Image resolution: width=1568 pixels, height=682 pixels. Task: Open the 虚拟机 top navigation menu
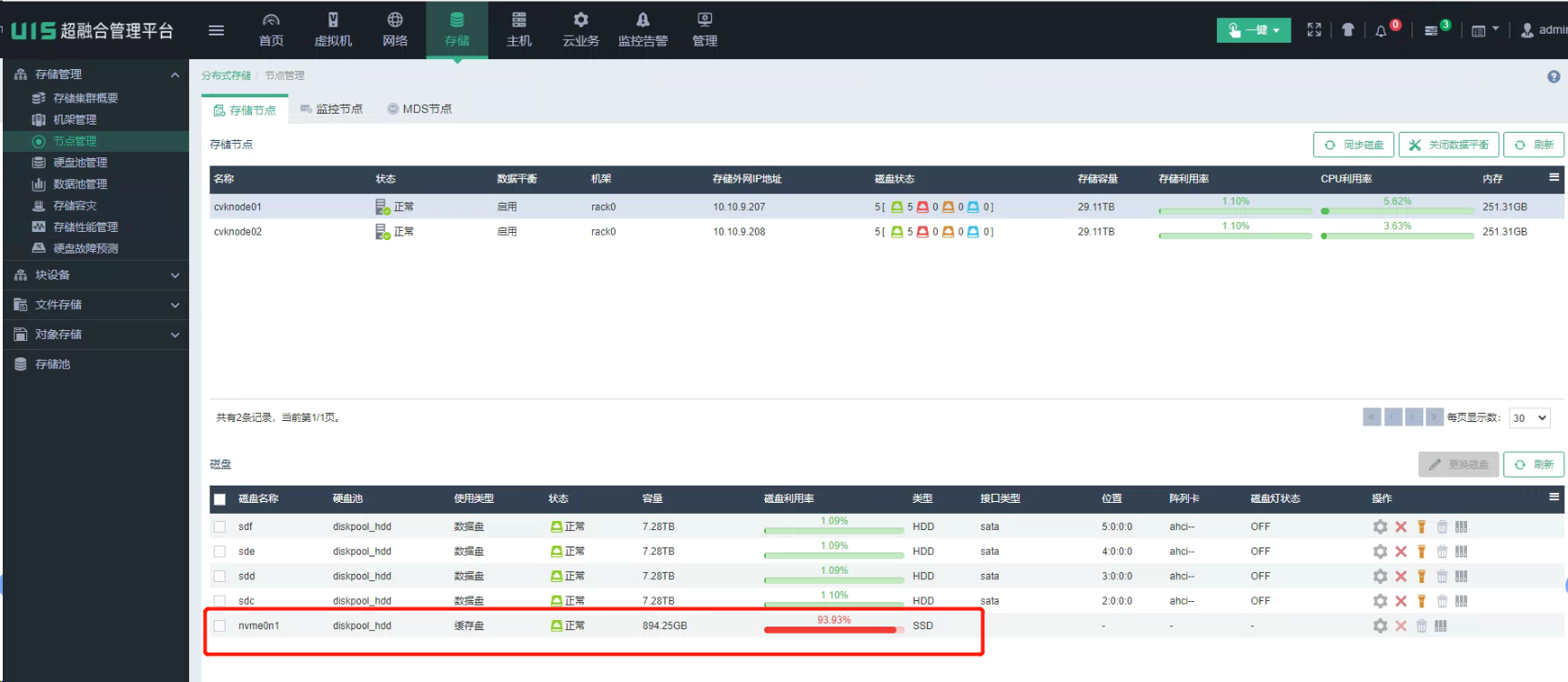[x=333, y=30]
